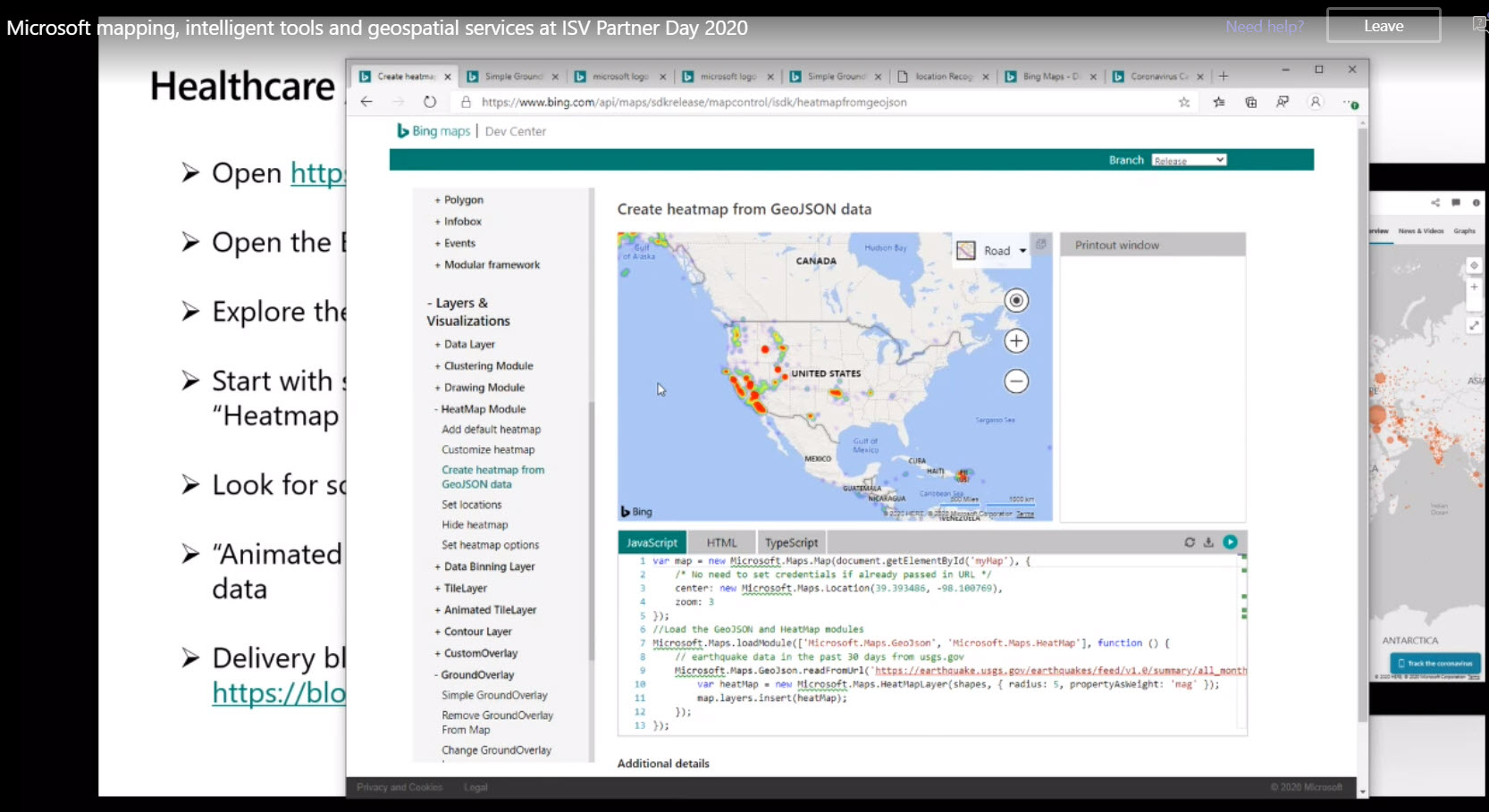The image size is (1489, 812).
Task: Expand the Clustering Module section
Action: (484, 365)
